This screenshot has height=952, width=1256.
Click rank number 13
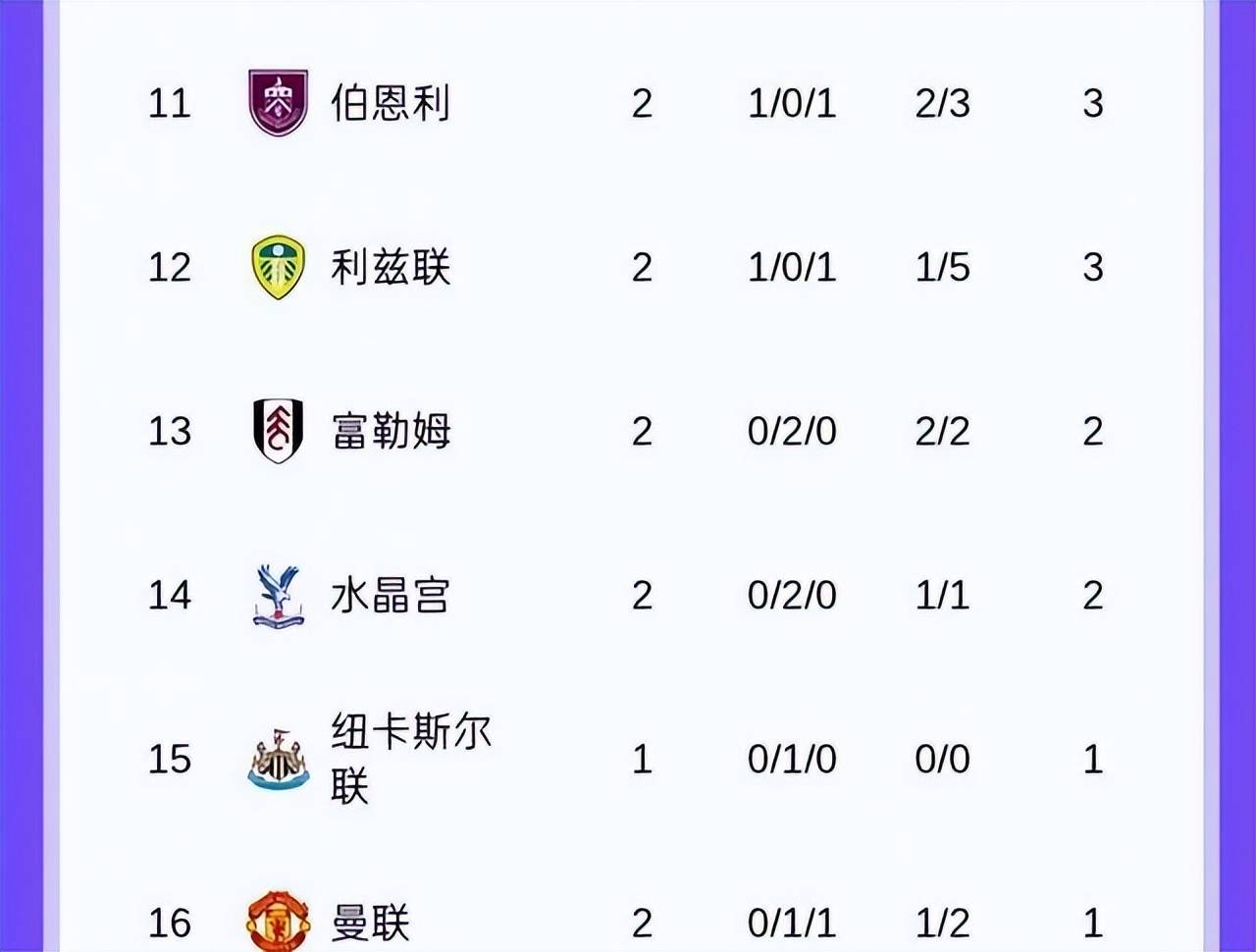[x=169, y=432]
